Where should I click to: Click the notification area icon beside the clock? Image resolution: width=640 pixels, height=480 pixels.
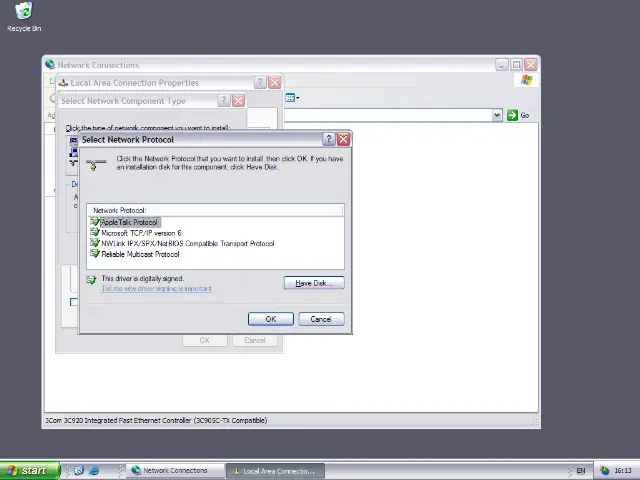pos(604,470)
